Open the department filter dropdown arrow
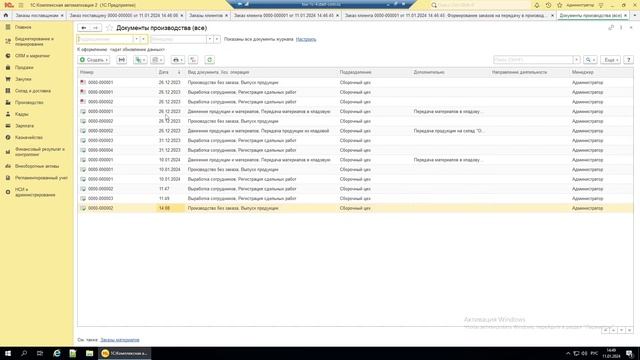 [137, 39]
